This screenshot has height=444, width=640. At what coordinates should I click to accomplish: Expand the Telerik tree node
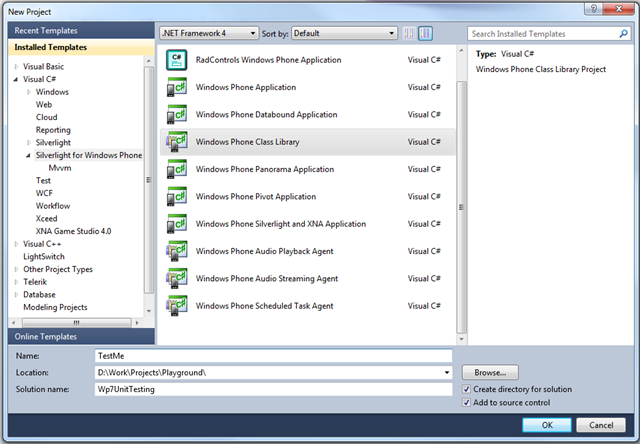tap(16, 282)
